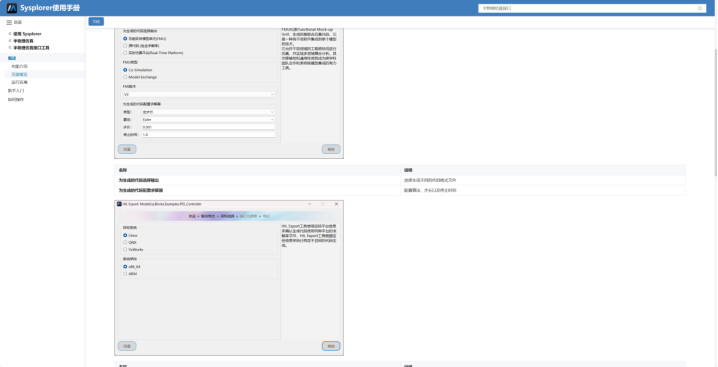Screen dimensions: 718x367
Task: Click the 为生成的代码选择输出 table row
Action: pos(400,180)
